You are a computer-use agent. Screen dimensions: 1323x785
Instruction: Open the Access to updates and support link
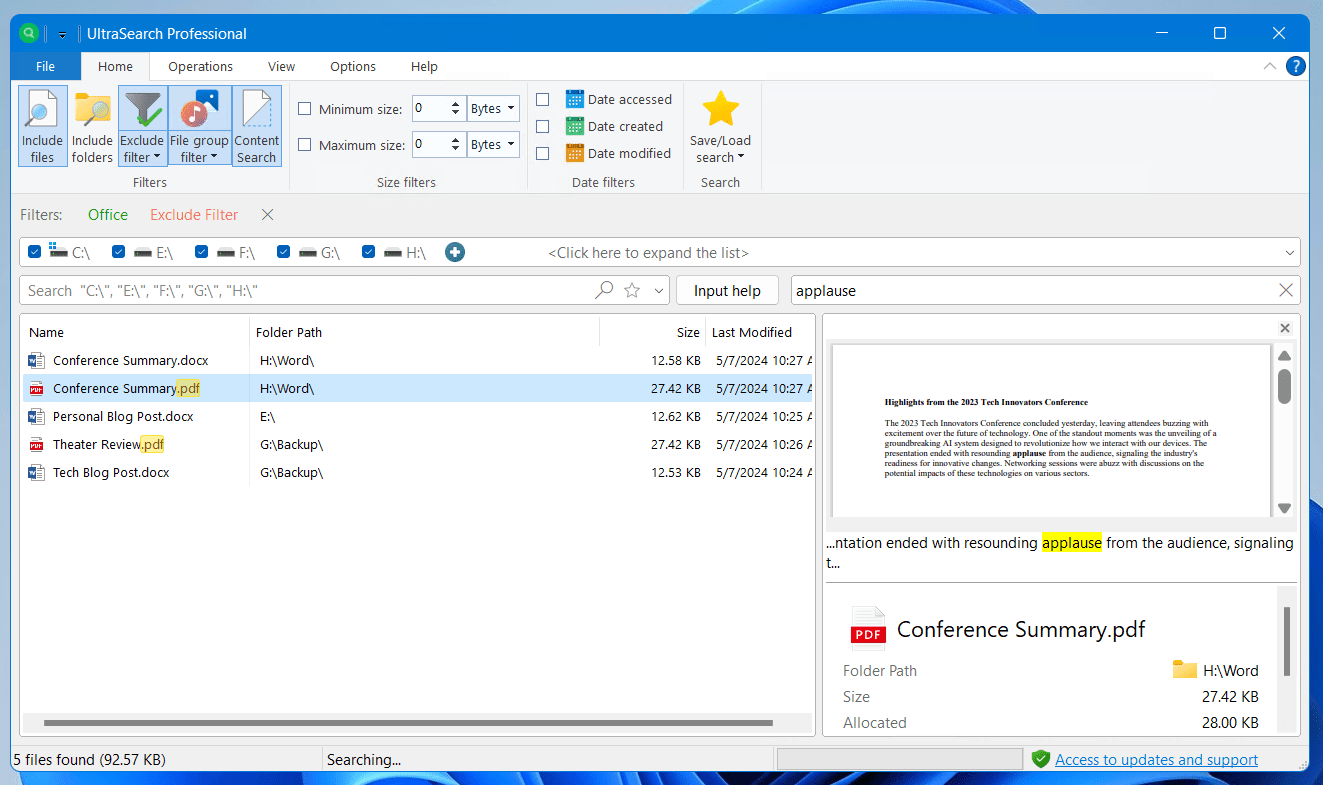[1157, 759]
